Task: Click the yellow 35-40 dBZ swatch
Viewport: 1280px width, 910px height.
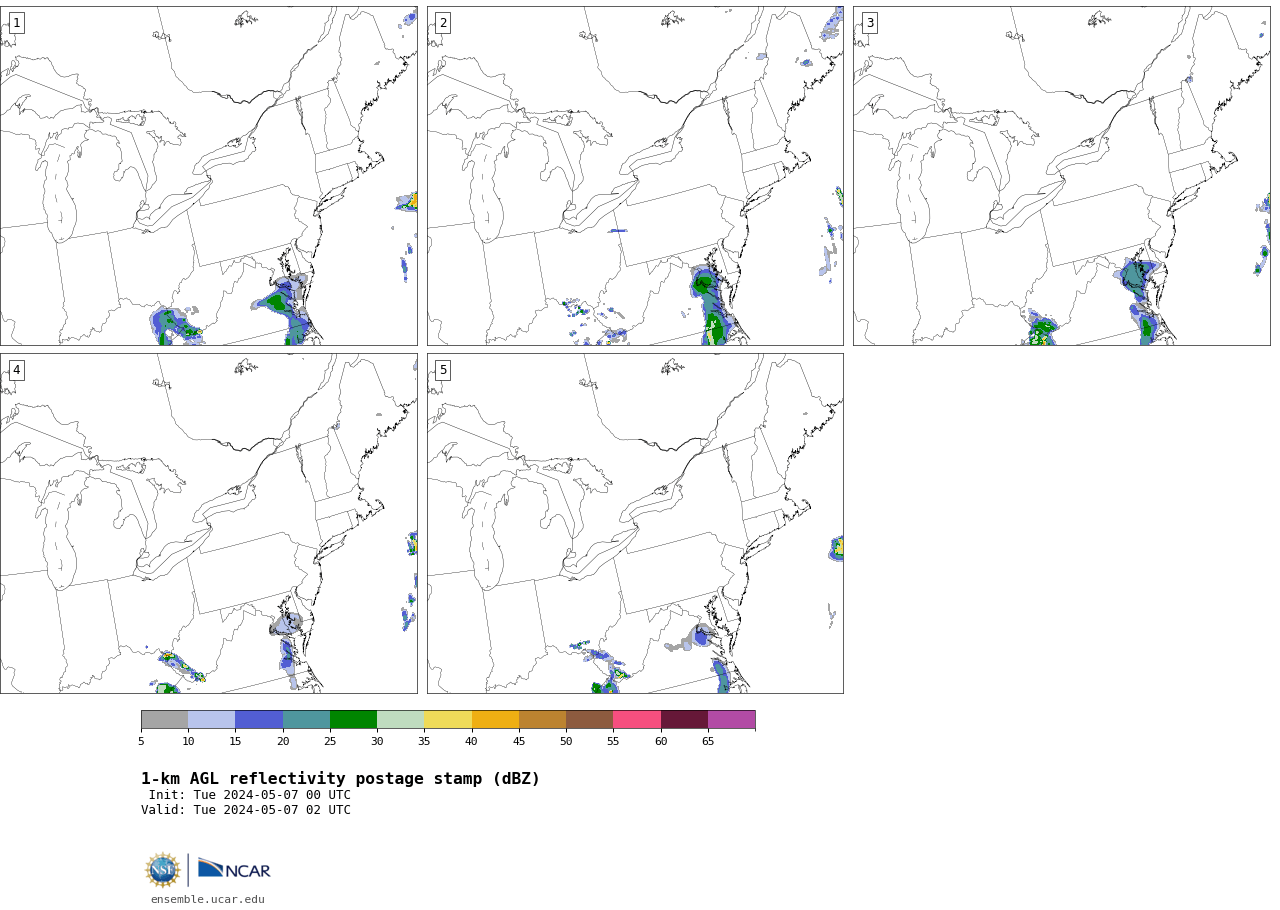Action: [448, 720]
